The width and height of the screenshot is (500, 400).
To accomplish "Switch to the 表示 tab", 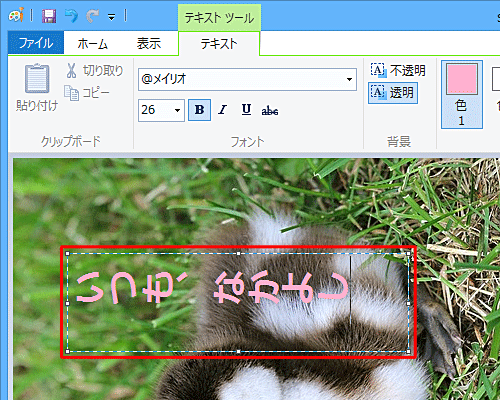I will (149, 43).
